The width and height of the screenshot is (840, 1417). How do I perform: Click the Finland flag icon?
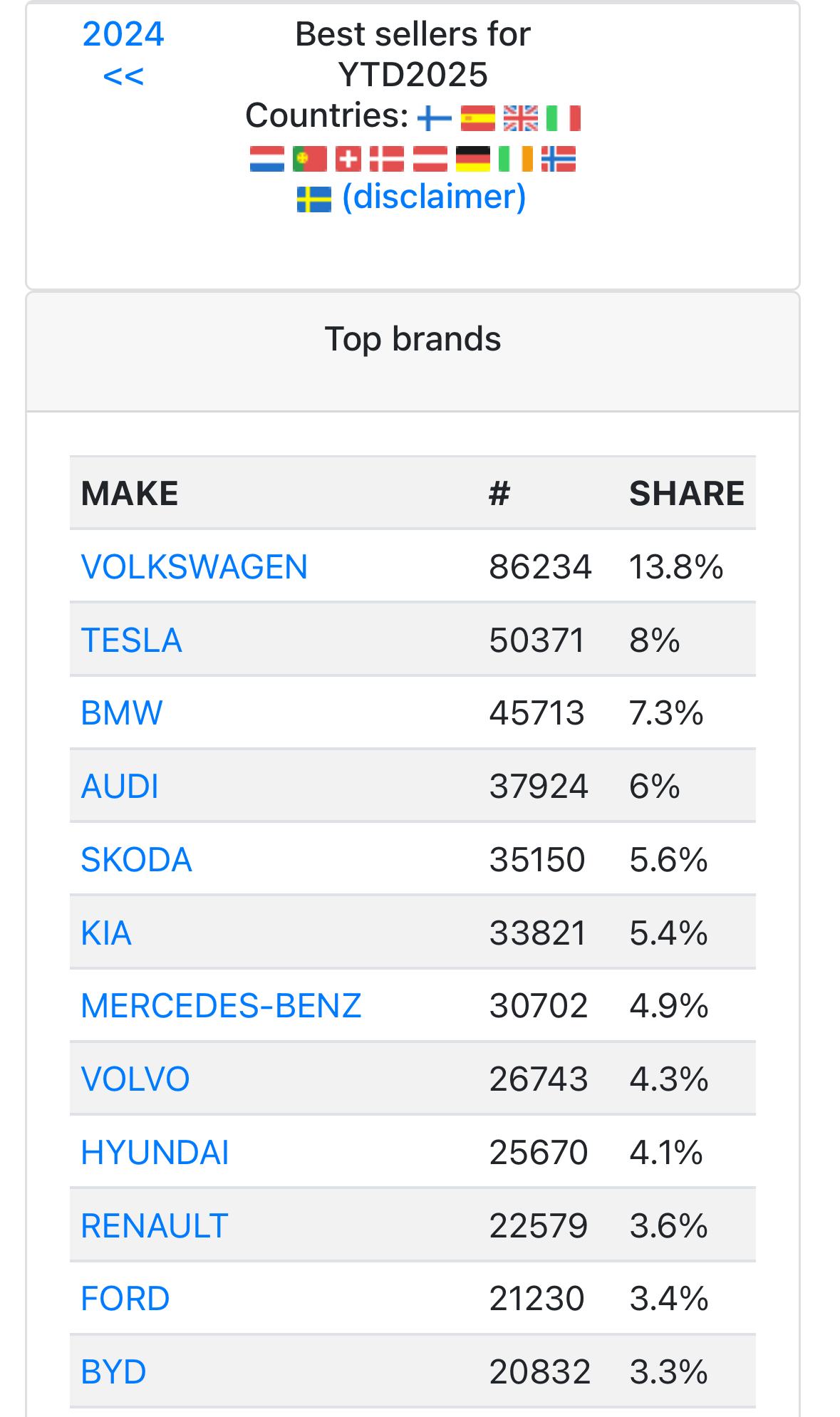[x=434, y=118]
